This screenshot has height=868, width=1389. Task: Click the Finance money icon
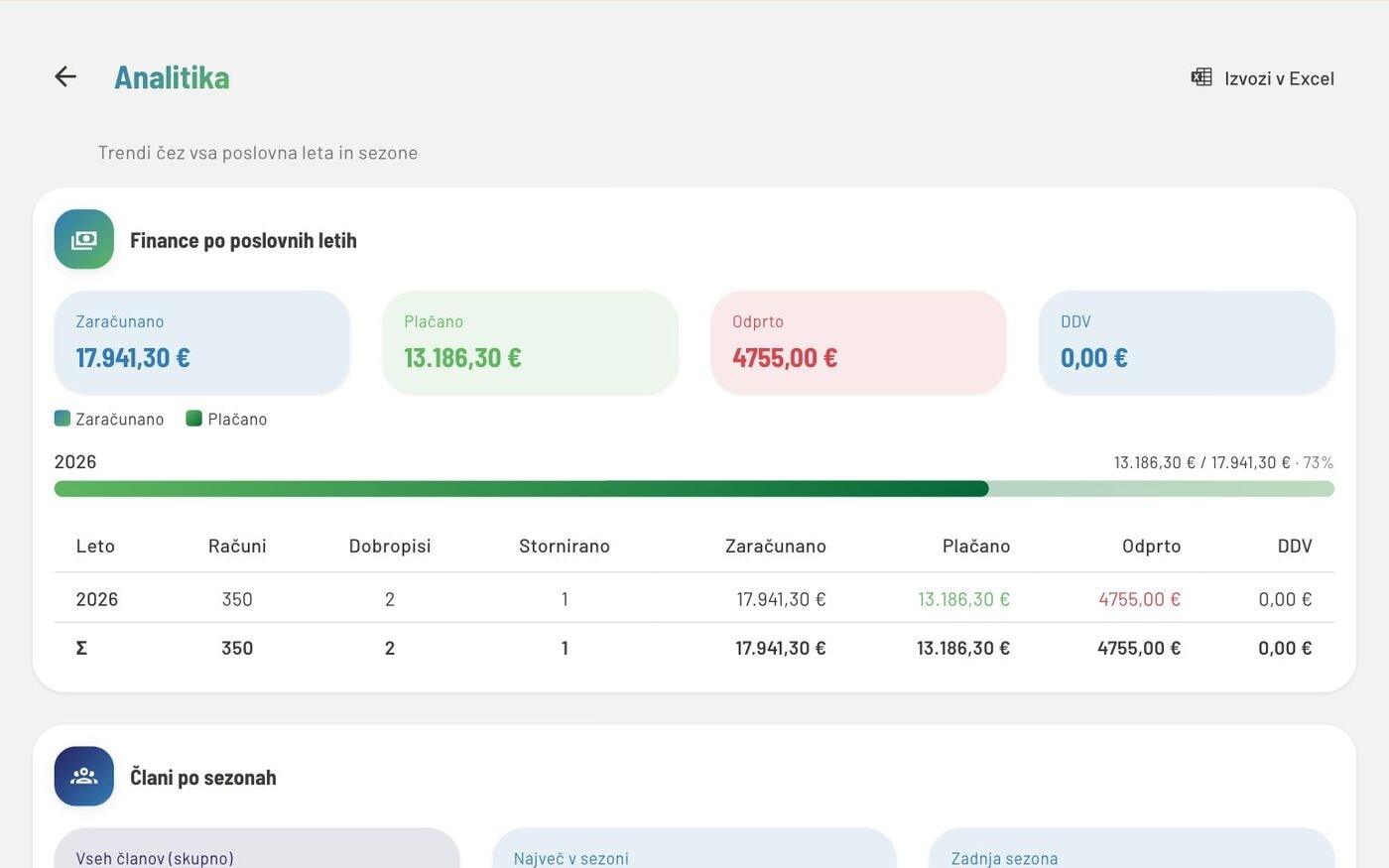tap(84, 239)
